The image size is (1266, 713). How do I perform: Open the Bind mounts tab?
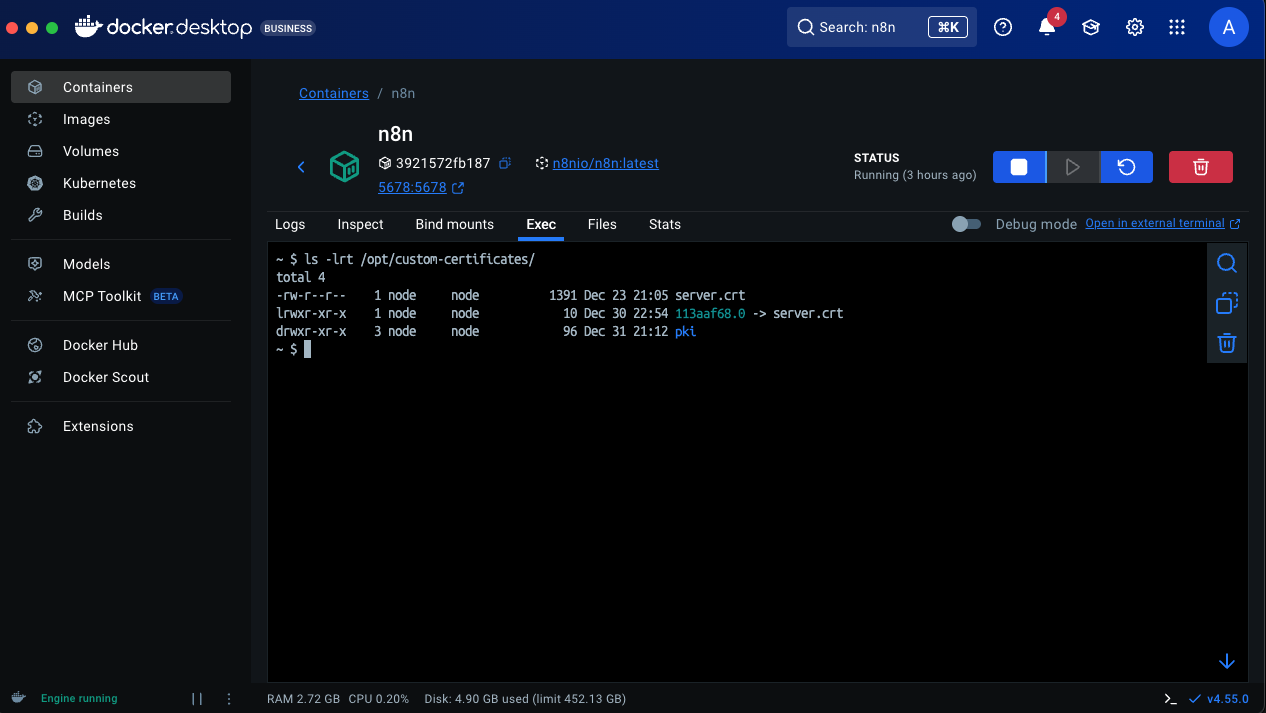tap(454, 224)
